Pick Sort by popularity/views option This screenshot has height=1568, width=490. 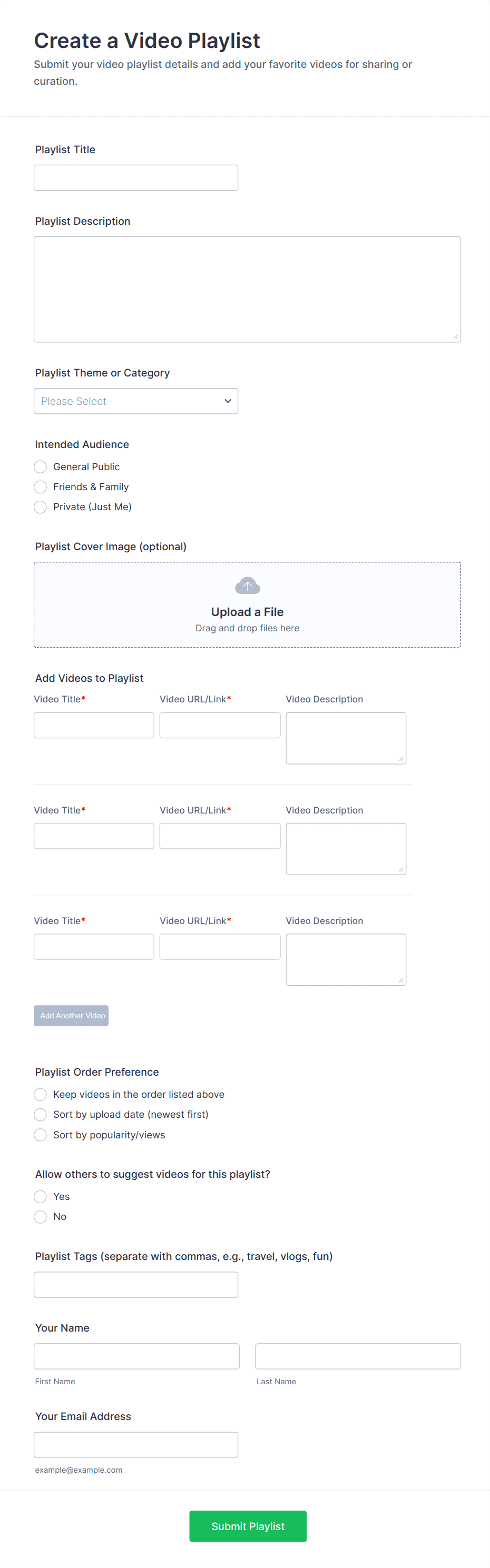[x=40, y=1135]
